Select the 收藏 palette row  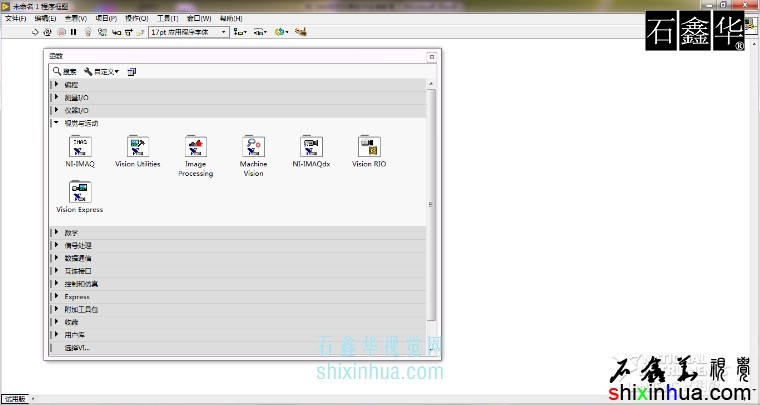(238, 322)
